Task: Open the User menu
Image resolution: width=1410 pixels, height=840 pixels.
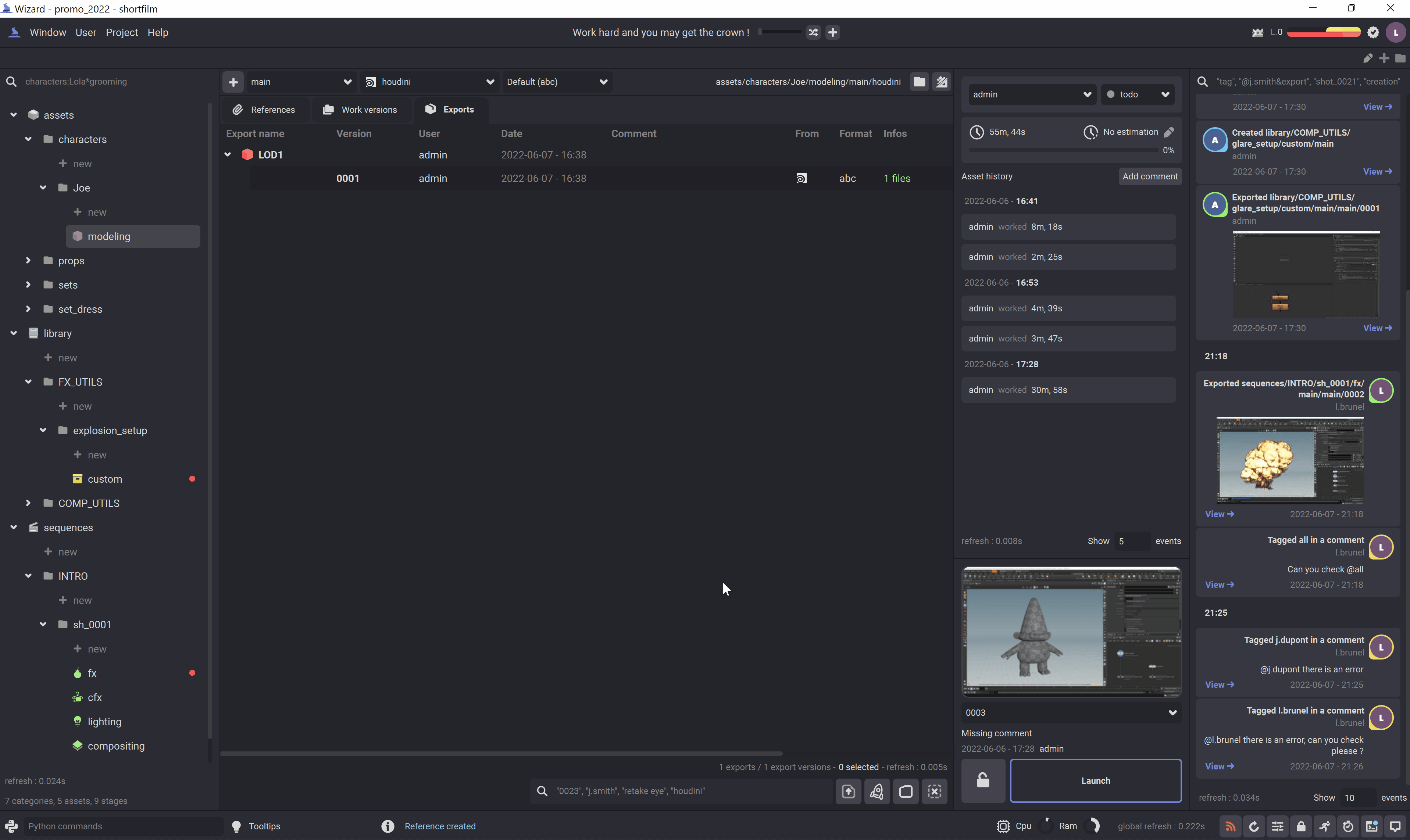Action: 85,32
